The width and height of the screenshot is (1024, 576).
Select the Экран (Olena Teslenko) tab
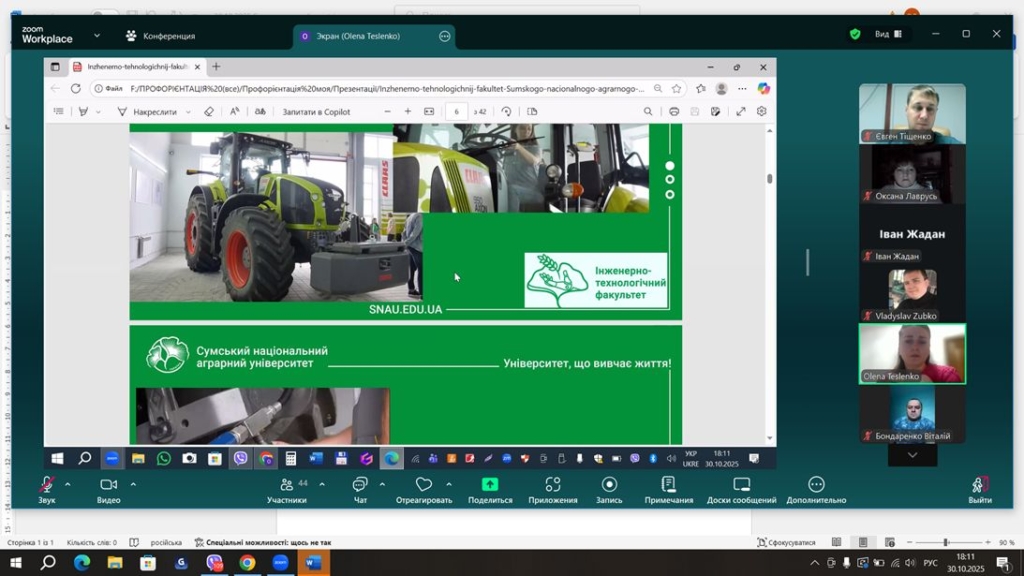pos(356,36)
